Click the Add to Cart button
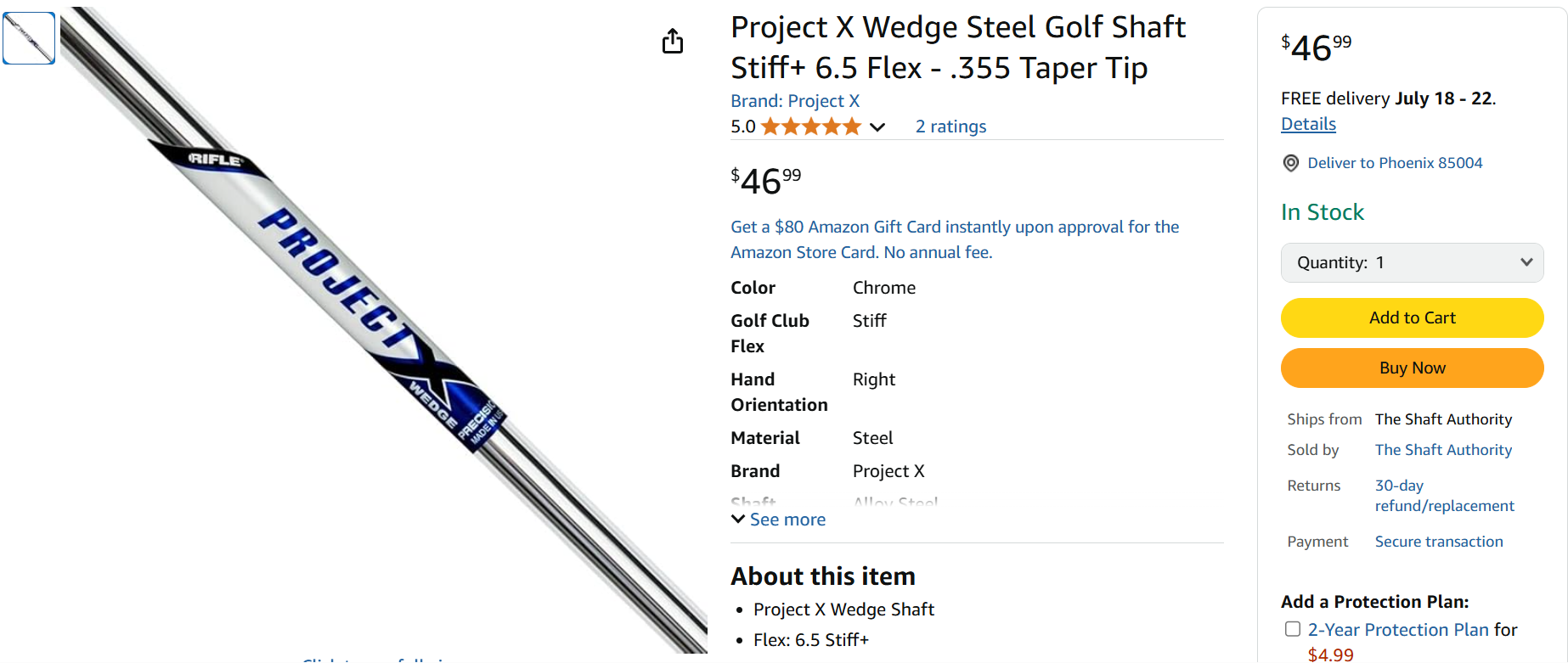Screen dimensions: 1568x663 point(1412,317)
